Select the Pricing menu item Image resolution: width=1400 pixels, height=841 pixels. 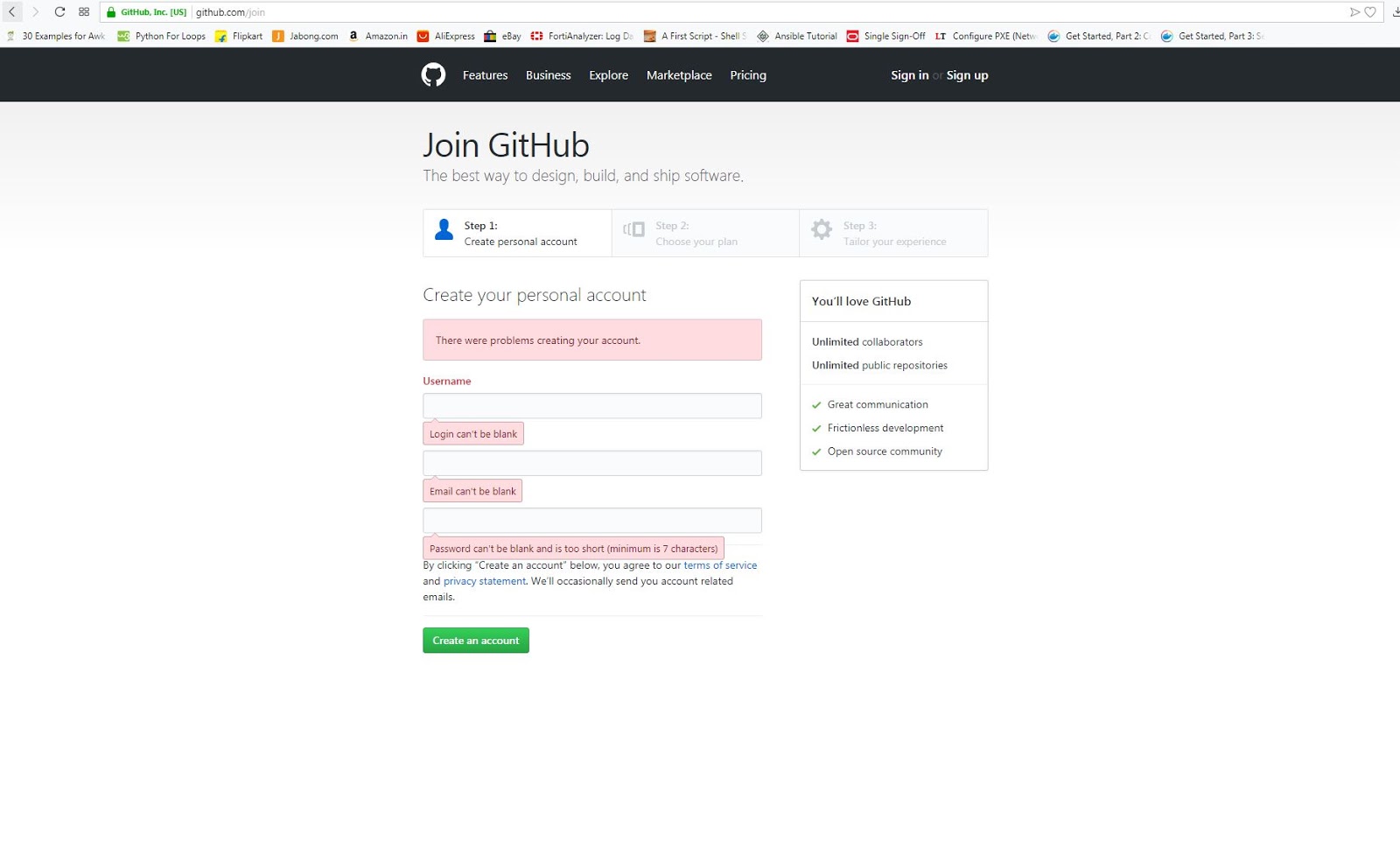[x=747, y=75]
